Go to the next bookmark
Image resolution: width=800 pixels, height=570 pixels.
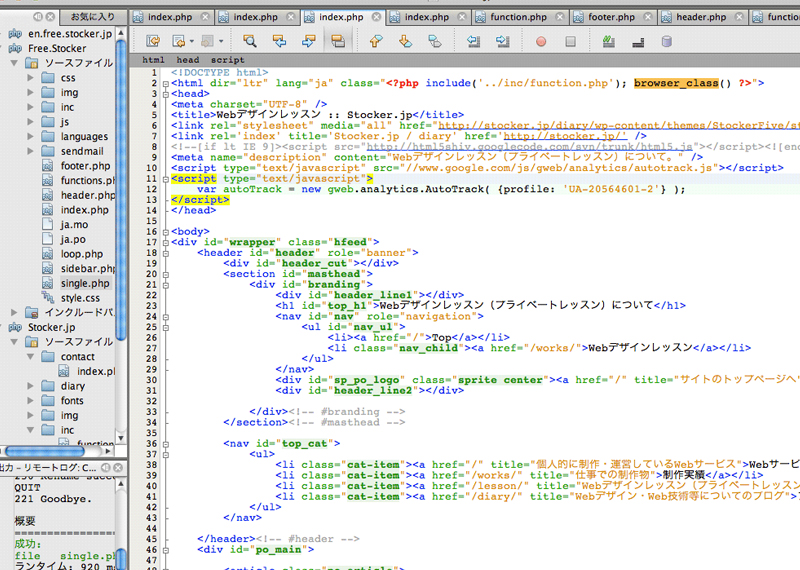coord(405,41)
